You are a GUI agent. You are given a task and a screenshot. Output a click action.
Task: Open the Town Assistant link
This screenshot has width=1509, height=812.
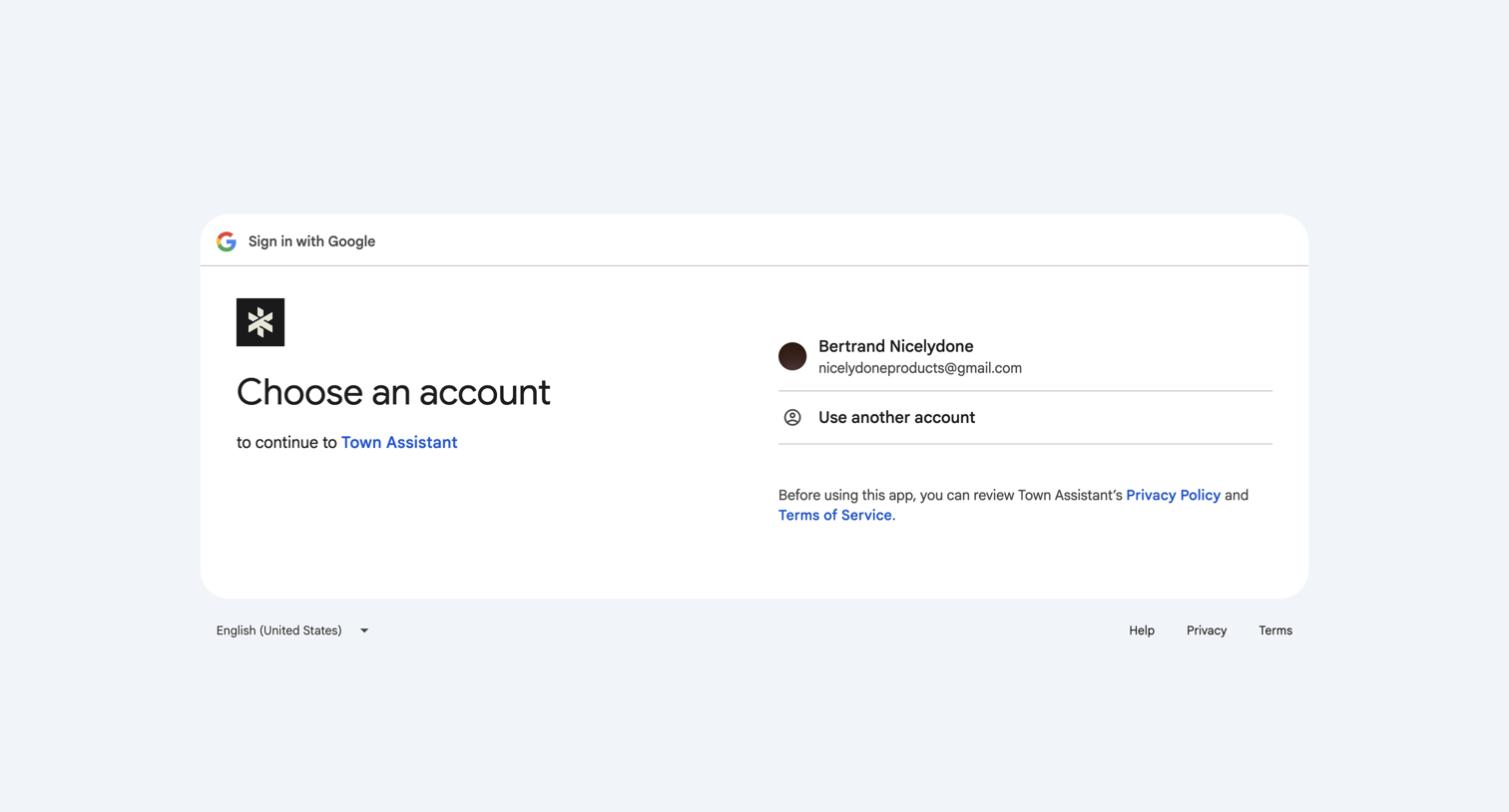[x=399, y=443]
